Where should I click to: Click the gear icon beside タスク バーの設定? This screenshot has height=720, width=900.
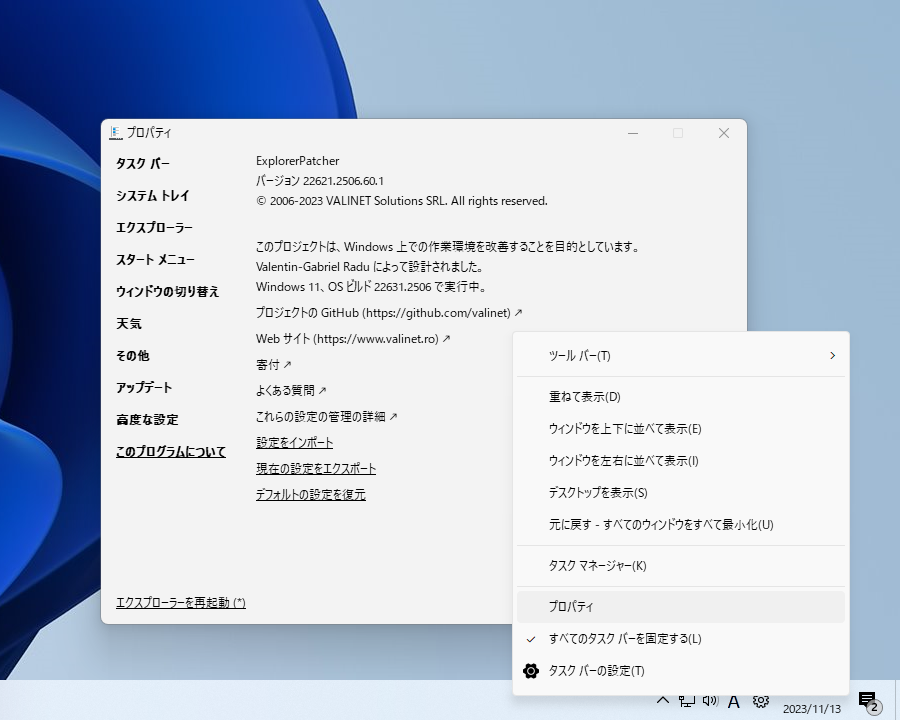pyautogui.click(x=530, y=671)
